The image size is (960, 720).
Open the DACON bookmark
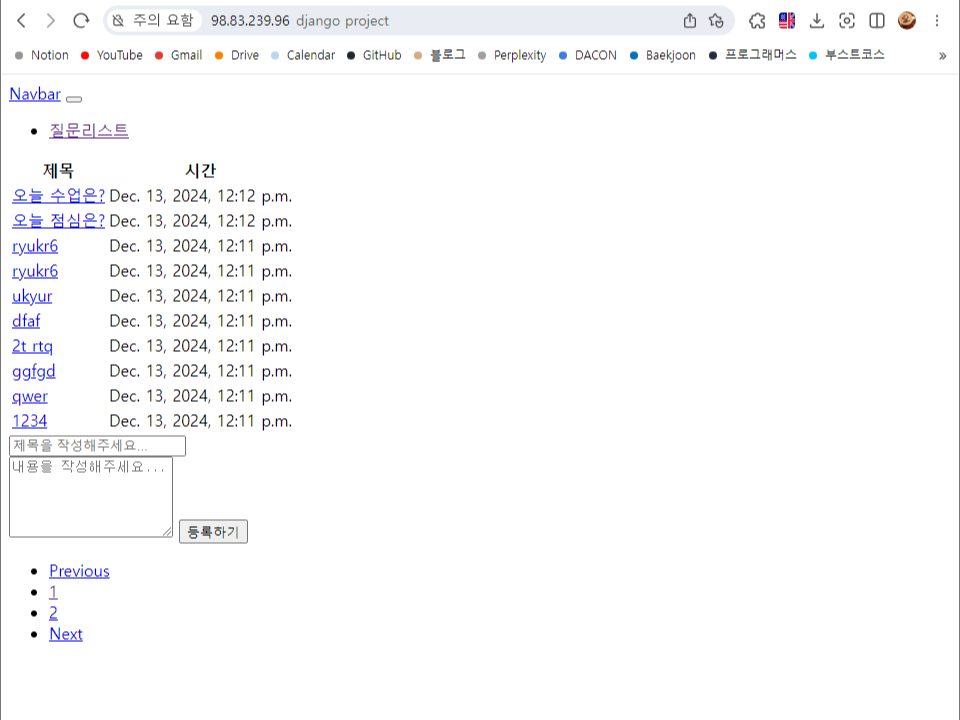point(588,55)
